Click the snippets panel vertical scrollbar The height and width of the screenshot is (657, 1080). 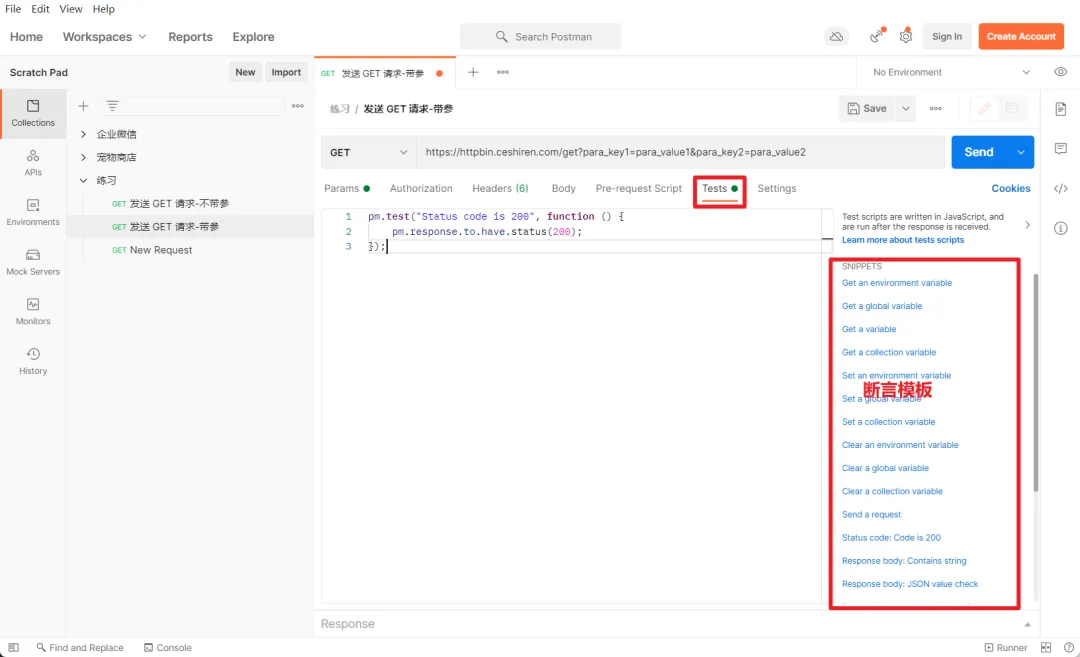[1035, 380]
